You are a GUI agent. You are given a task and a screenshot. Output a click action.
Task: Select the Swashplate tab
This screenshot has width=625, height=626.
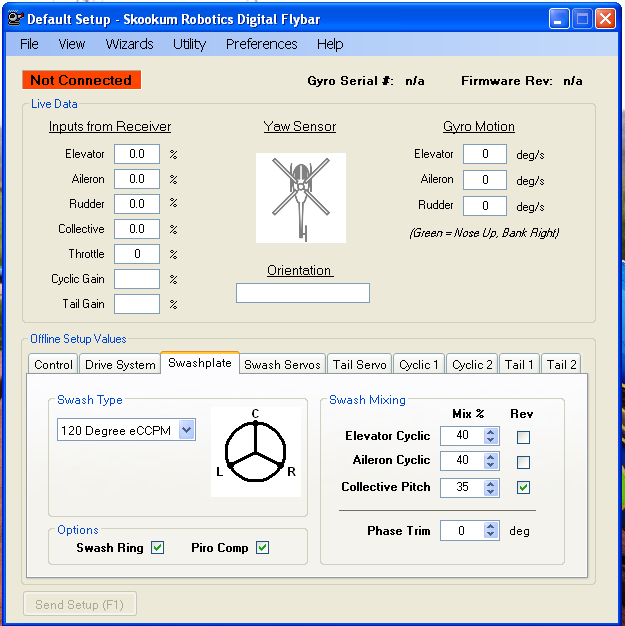pyautogui.click(x=200, y=363)
